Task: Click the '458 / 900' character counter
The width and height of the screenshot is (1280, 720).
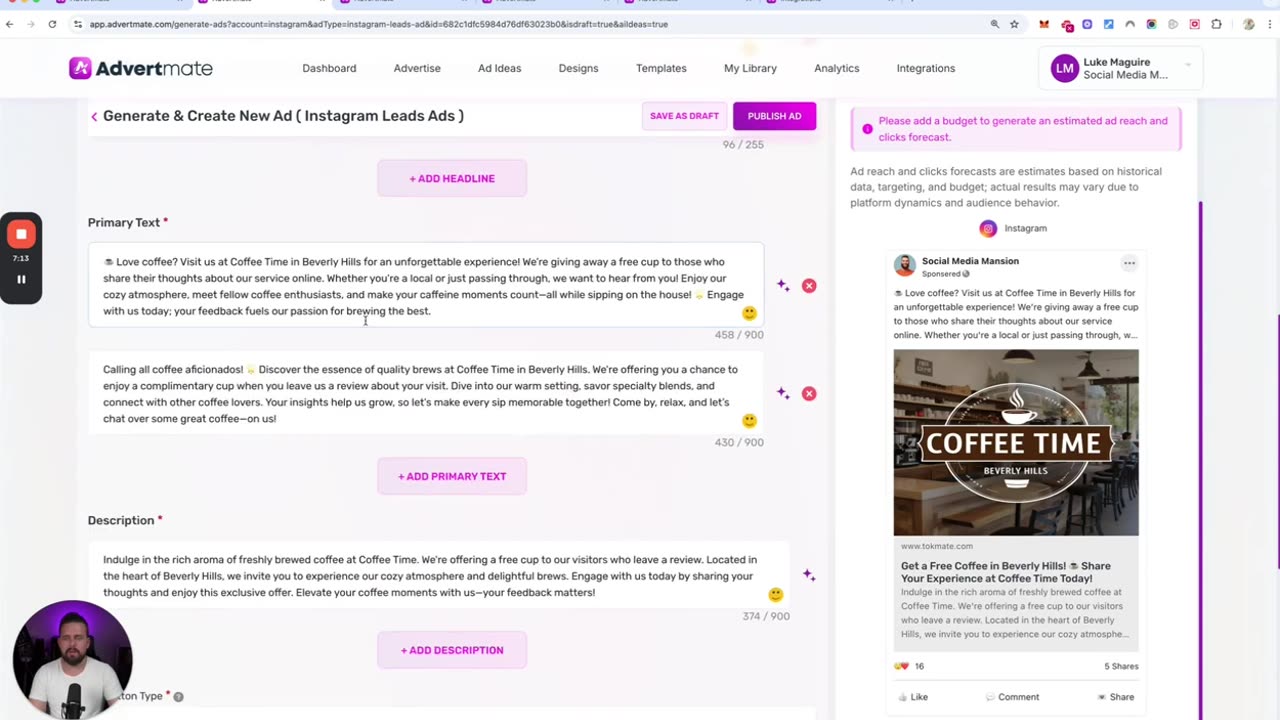Action: 739,335
